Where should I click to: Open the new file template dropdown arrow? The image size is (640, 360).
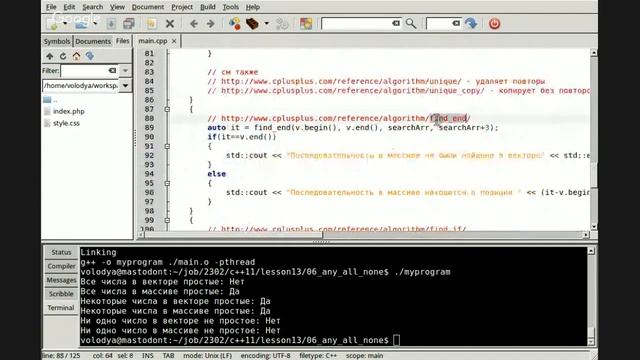tap(64, 24)
